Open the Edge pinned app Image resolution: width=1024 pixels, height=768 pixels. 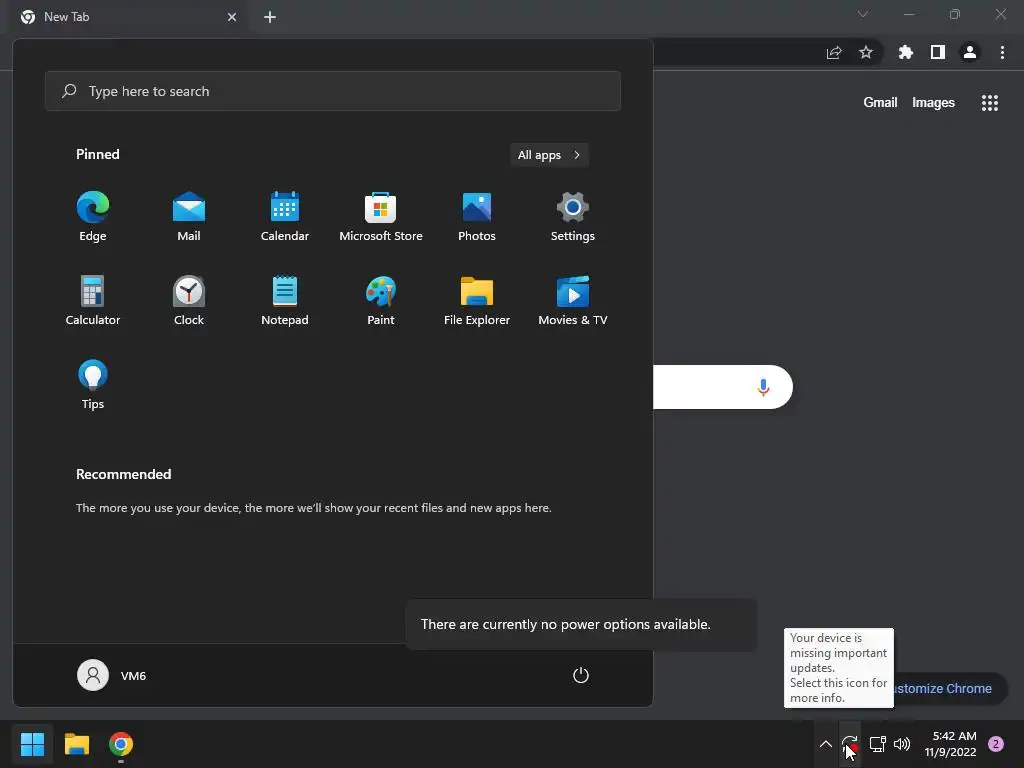(93, 217)
